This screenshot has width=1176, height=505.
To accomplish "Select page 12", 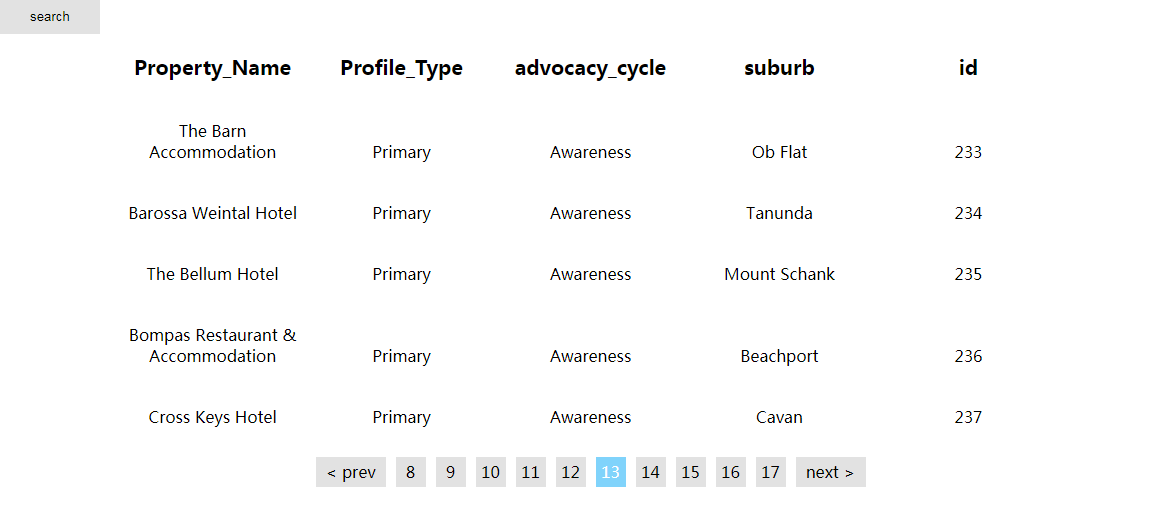I will click(x=571, y=472).
